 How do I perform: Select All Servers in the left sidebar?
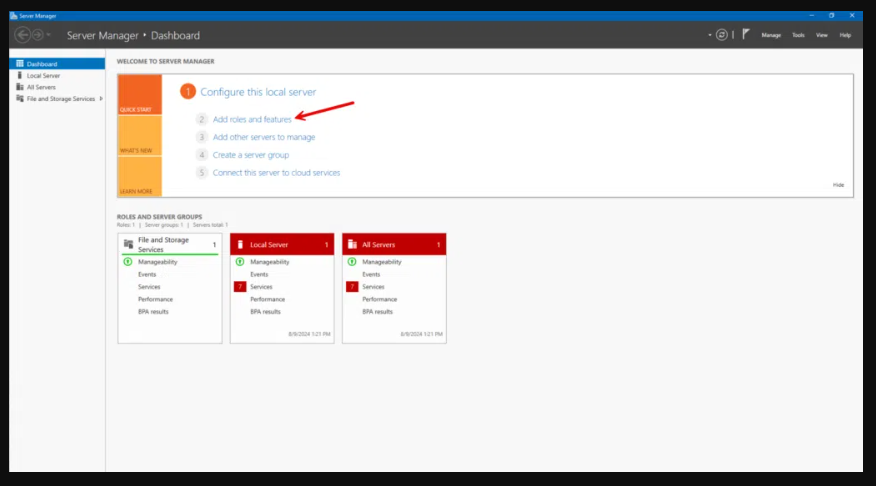[x=41, y=87]
